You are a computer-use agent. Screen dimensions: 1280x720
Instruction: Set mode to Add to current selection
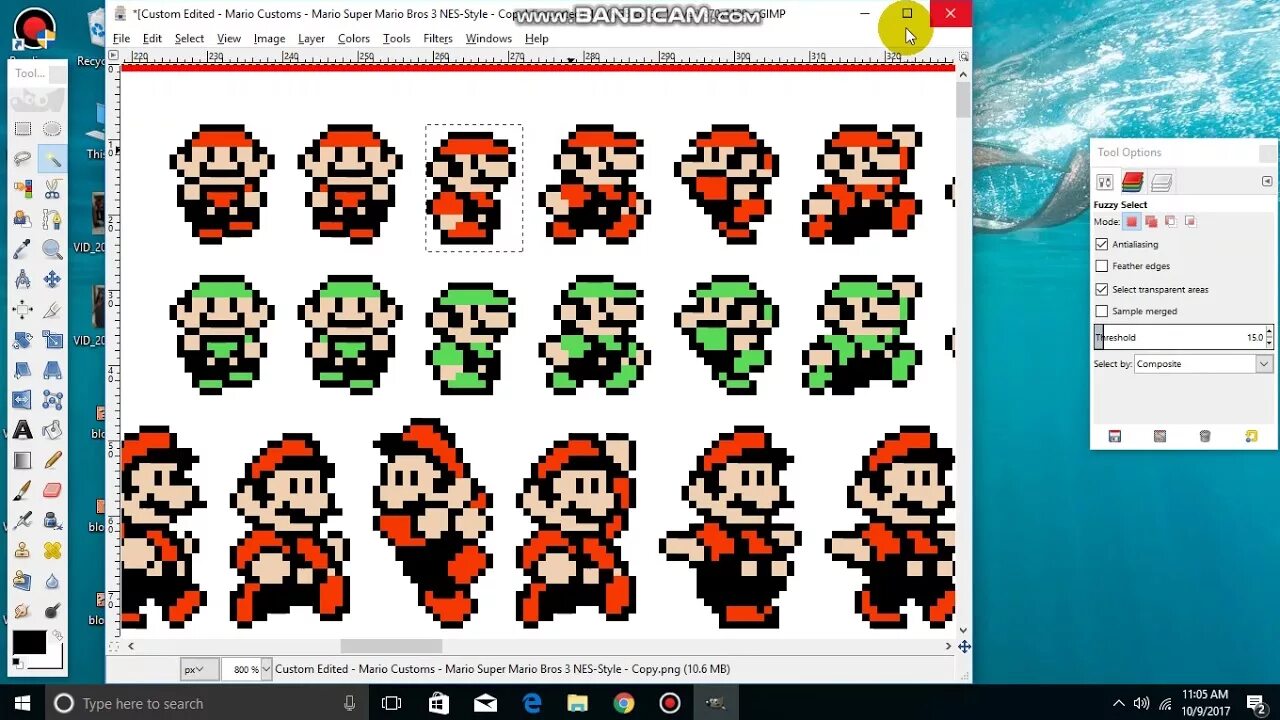[x=1151, y=221]
